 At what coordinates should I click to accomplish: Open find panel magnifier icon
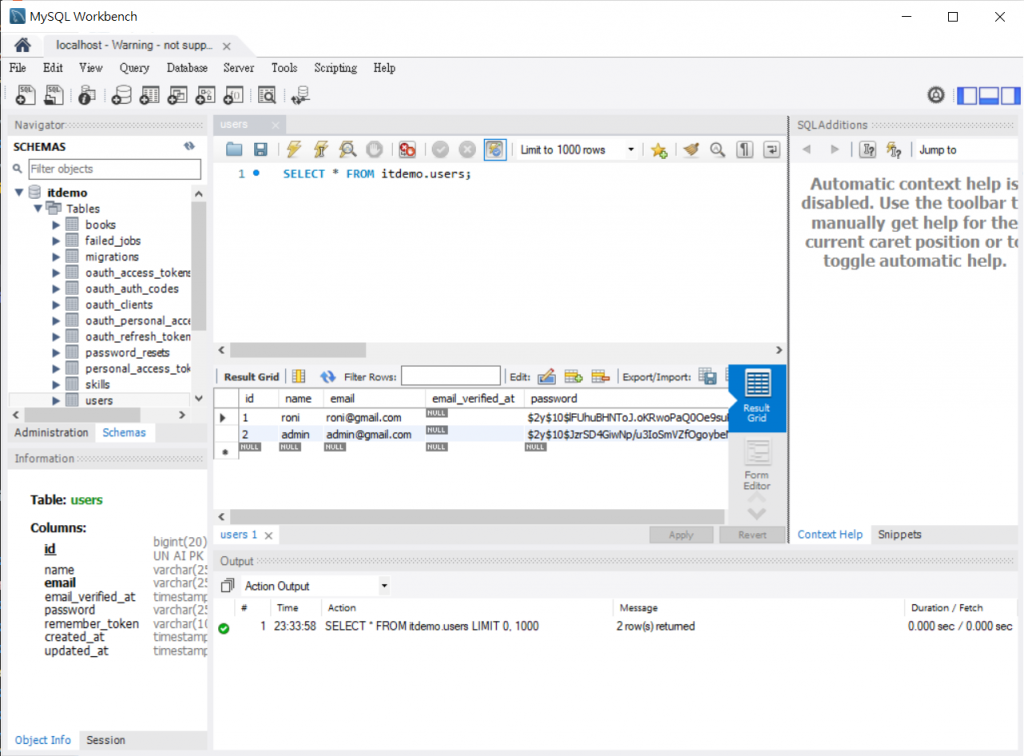[718, 150]
